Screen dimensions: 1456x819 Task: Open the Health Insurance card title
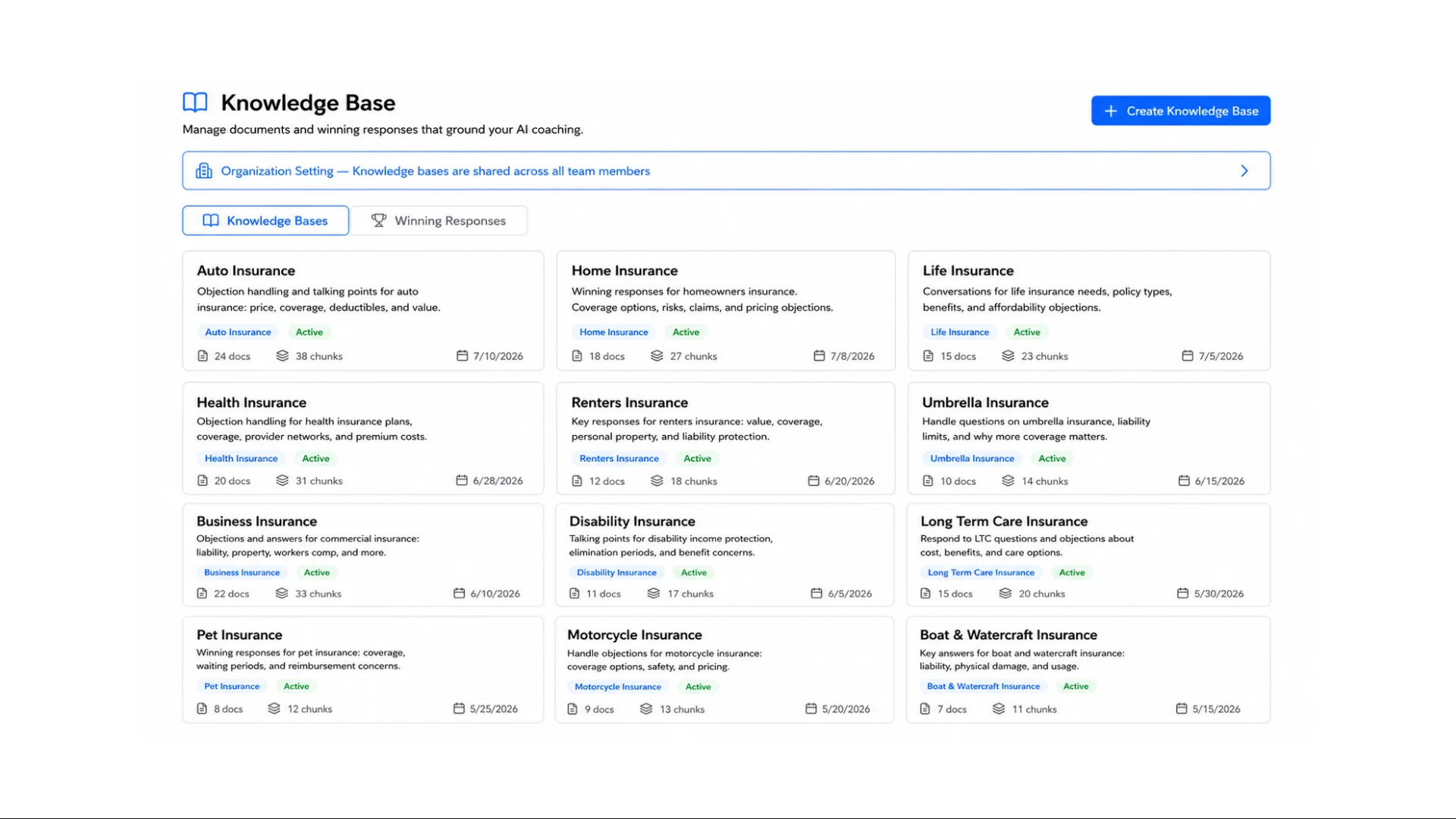click(x=251, y=403)
